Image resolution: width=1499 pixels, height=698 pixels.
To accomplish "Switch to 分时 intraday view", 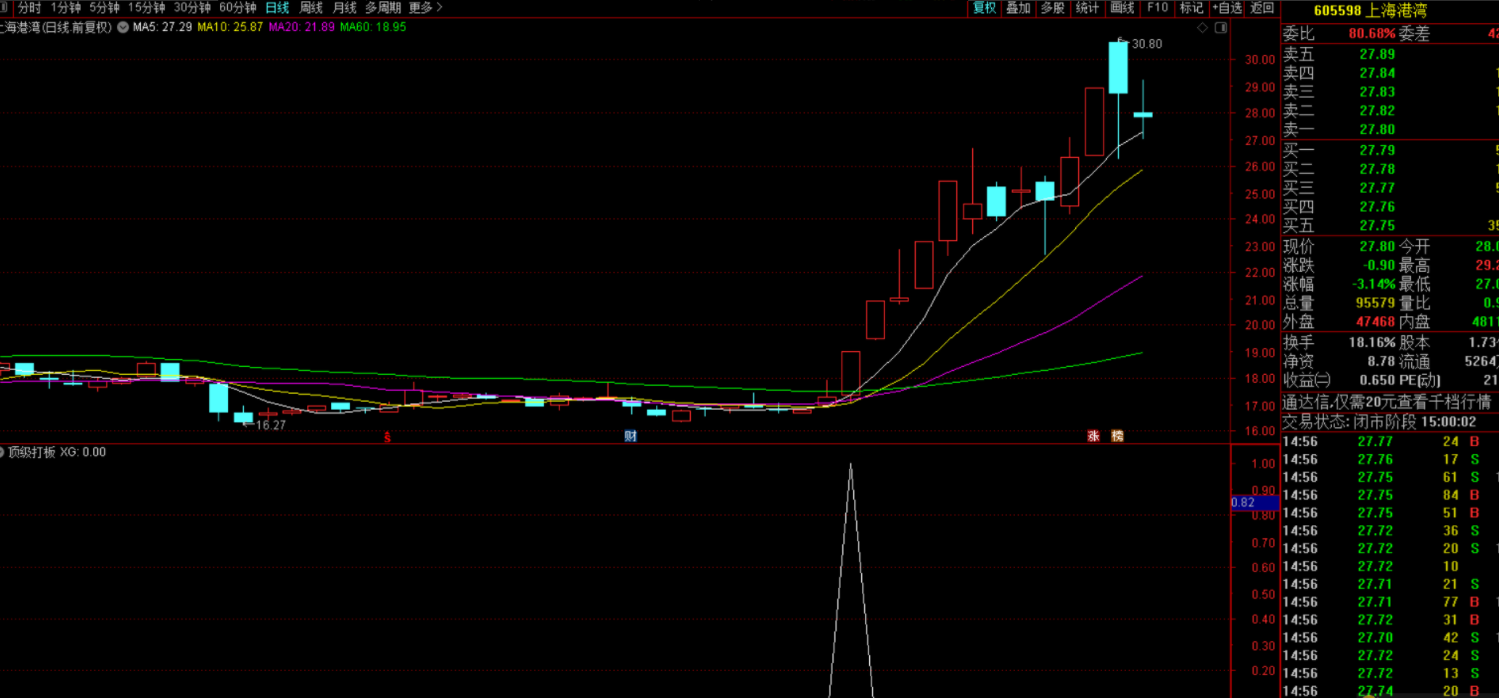I will (29, 7).
